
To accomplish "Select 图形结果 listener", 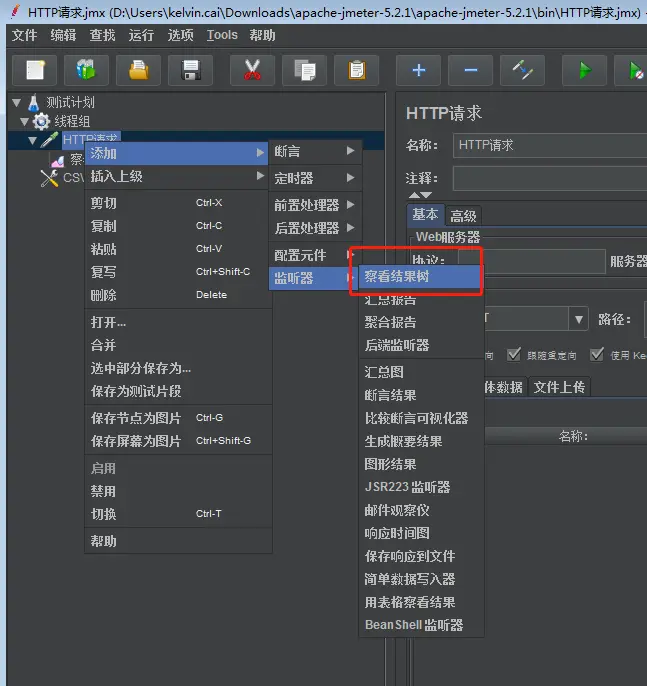I will coord(421,464).
